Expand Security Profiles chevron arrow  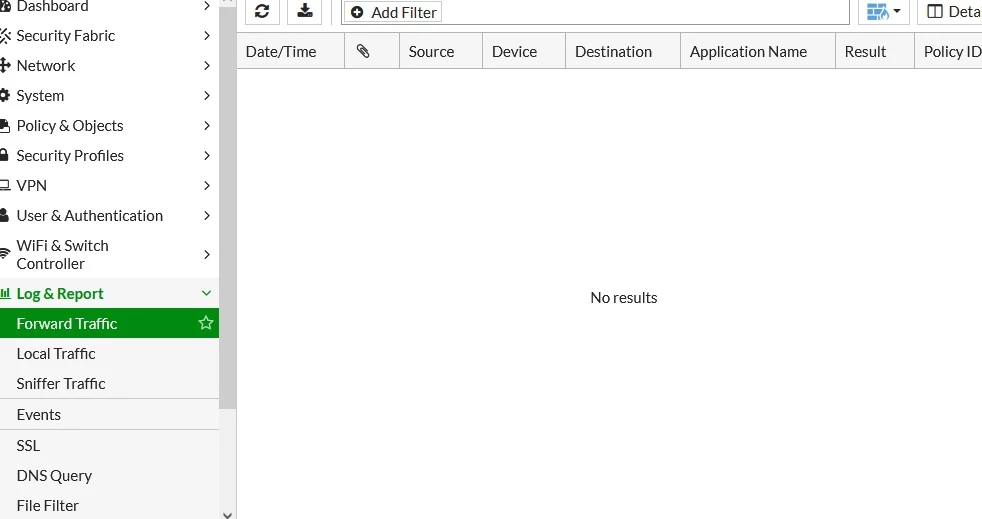(207, 156)
